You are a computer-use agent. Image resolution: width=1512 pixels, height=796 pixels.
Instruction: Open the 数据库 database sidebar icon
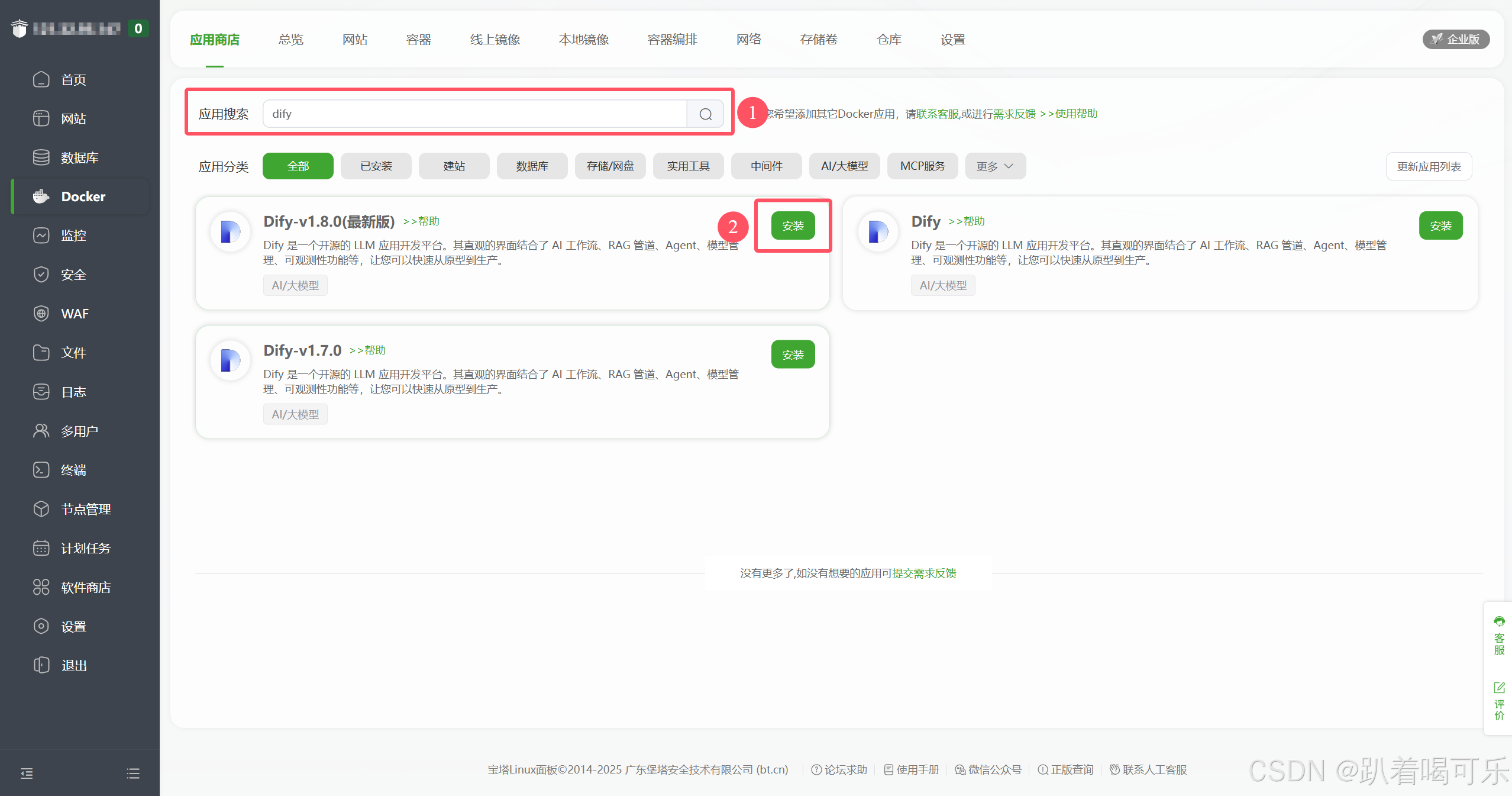41,157
